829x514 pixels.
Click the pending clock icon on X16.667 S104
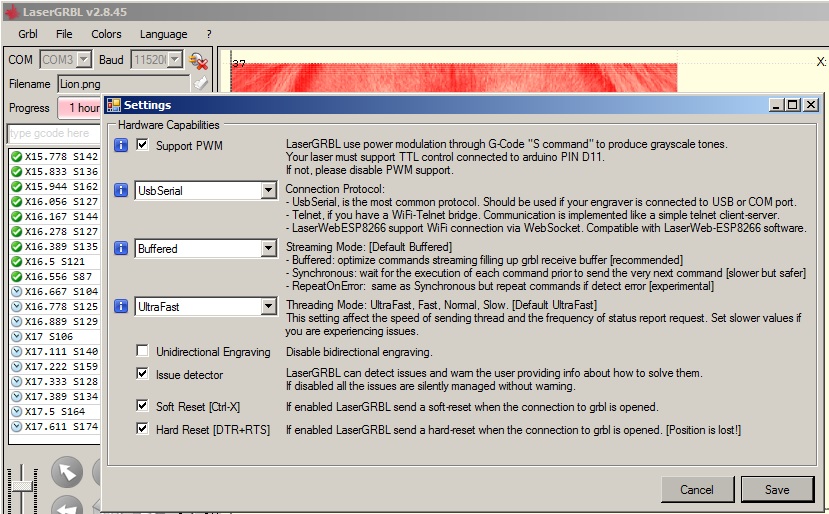16,291
